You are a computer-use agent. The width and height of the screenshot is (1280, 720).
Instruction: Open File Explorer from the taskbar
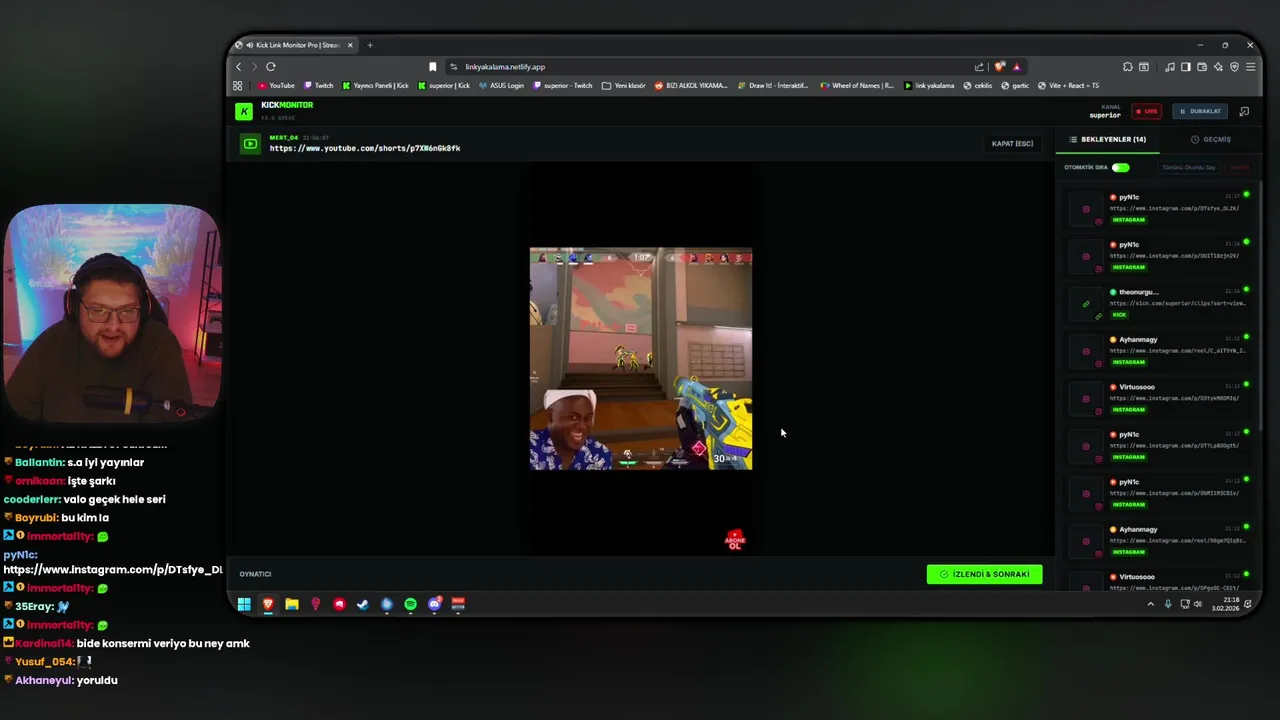[292, 604]
